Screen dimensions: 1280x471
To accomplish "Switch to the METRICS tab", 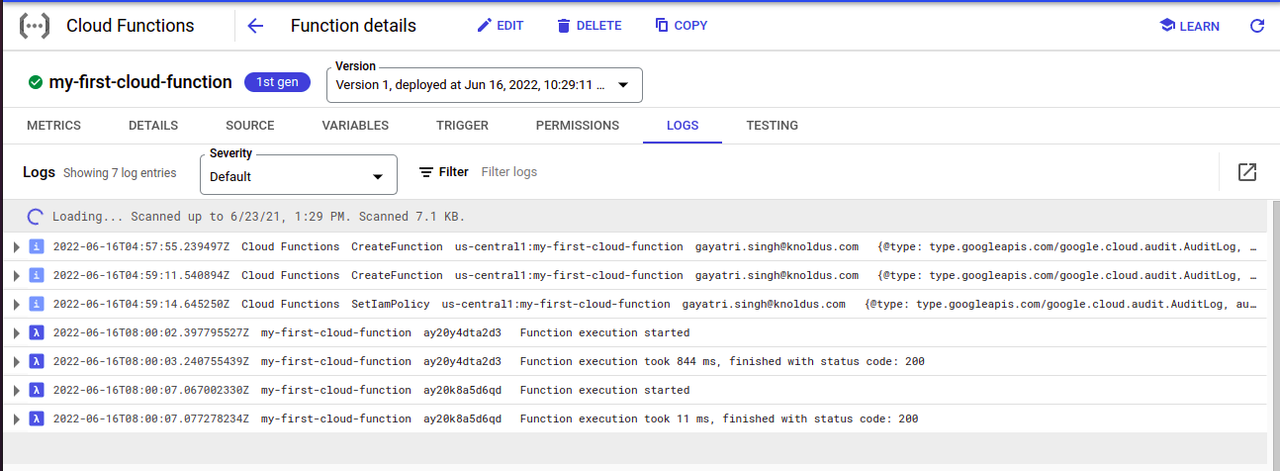I will click(x=54, y=126).
